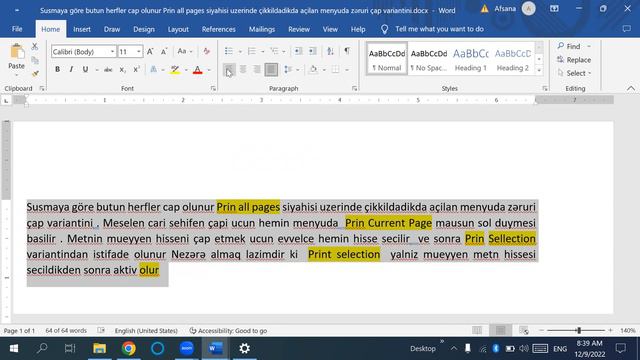Screen dimensions: 640x360
Task: Toggle show paragraph marks
Action: (347, 51)
